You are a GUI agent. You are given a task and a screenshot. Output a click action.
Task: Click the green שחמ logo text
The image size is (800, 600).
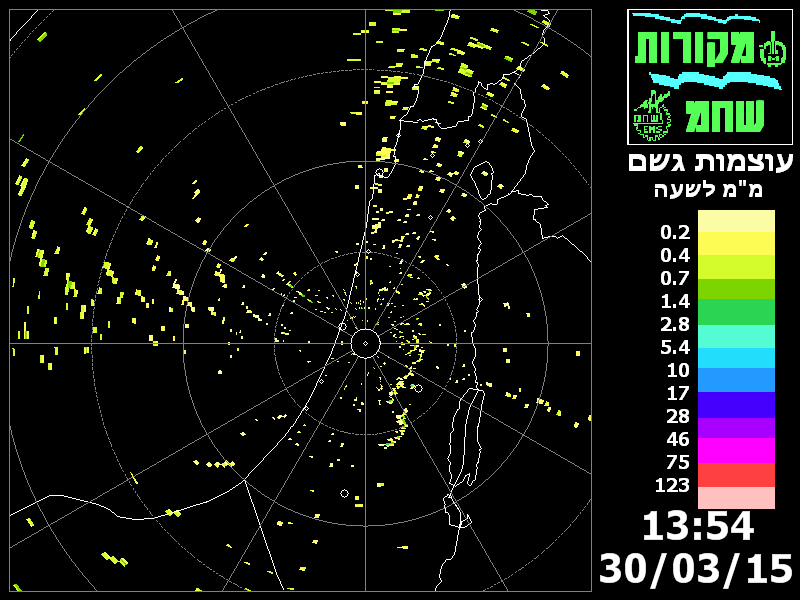click(x=727, y=114)
